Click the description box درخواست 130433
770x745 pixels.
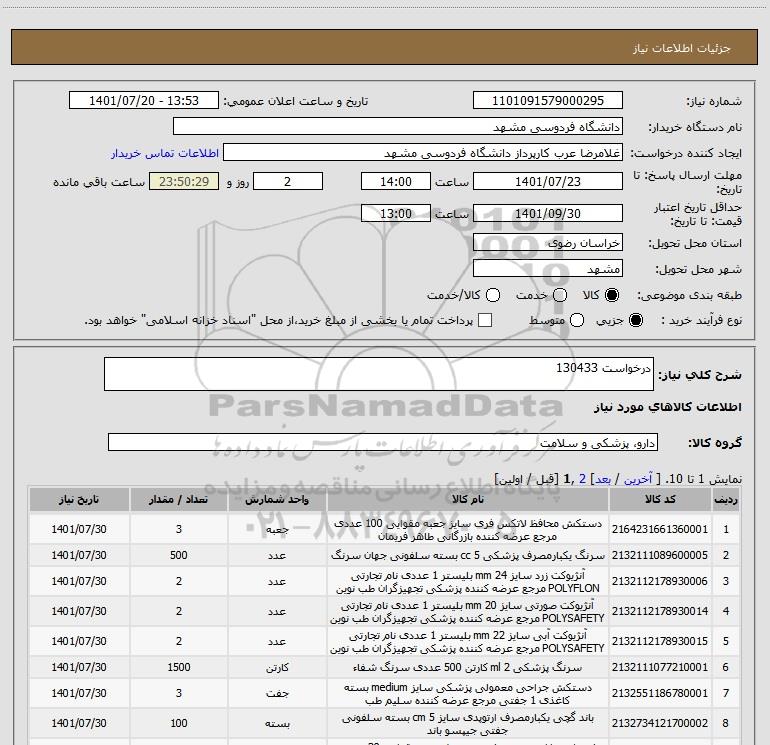pyautogui.click(x=379, y=374)
